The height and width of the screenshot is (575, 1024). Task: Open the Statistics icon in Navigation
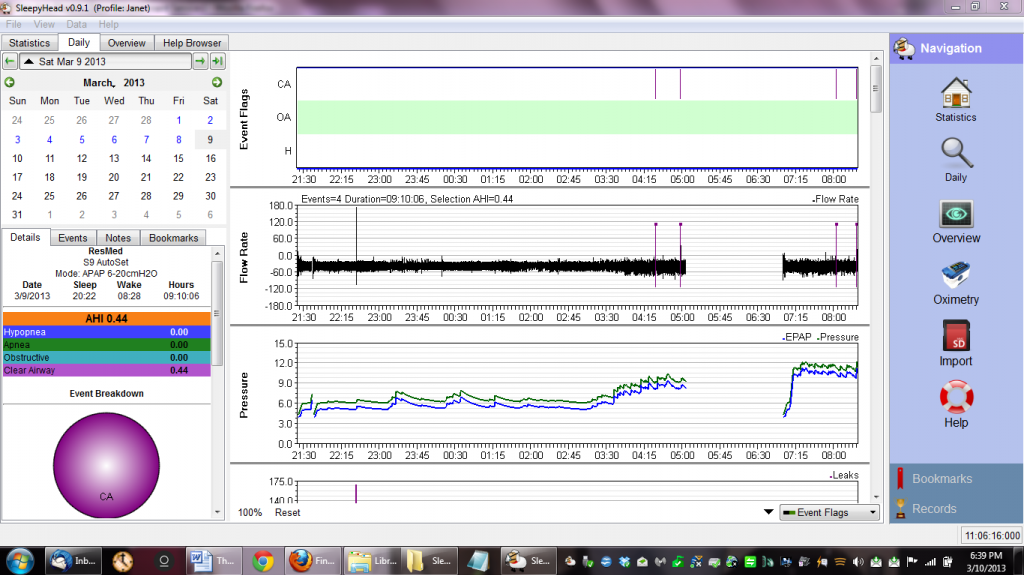point(955,95)
